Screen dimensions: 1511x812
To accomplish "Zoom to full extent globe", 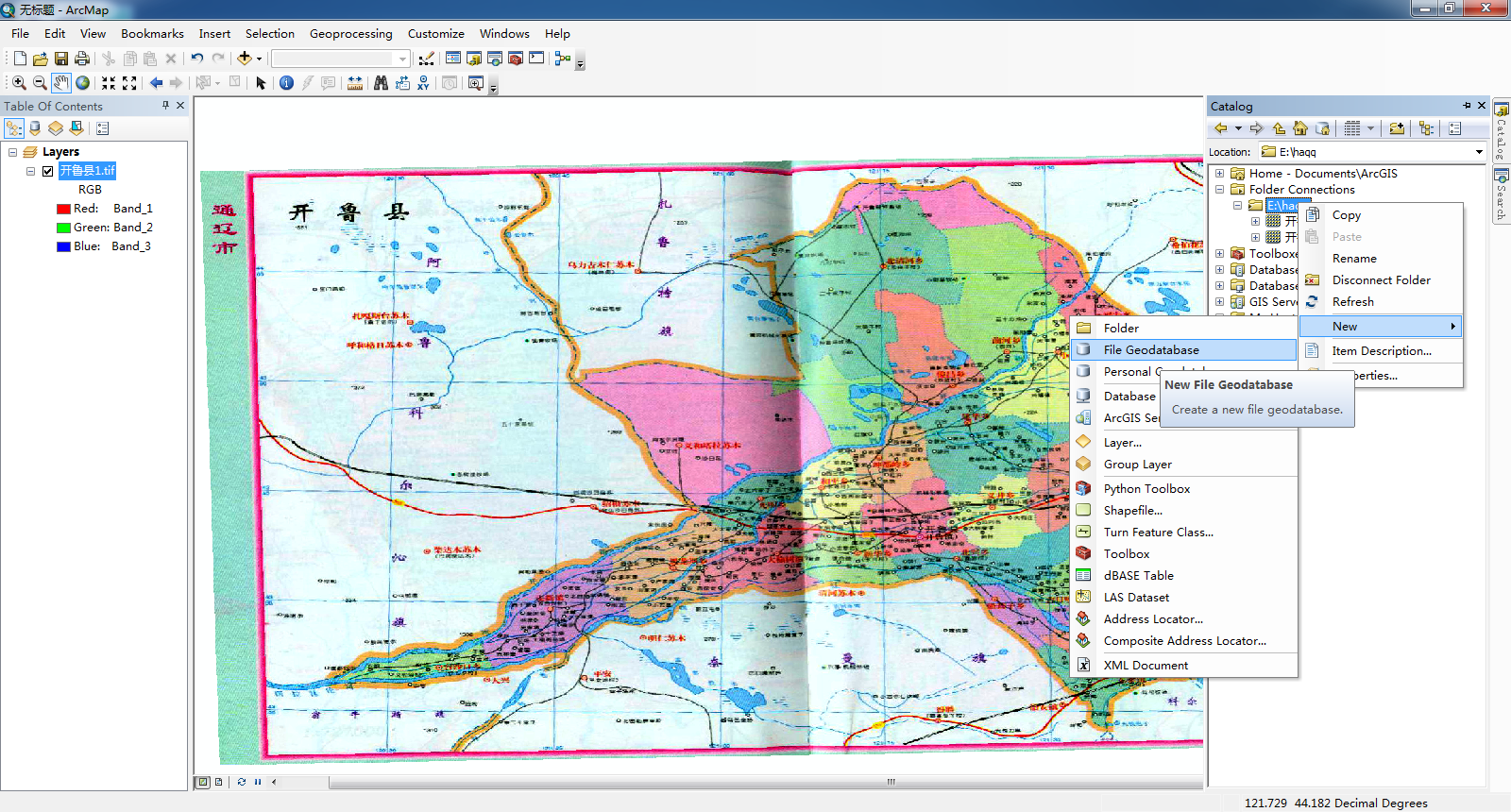I will click(83, 83).
